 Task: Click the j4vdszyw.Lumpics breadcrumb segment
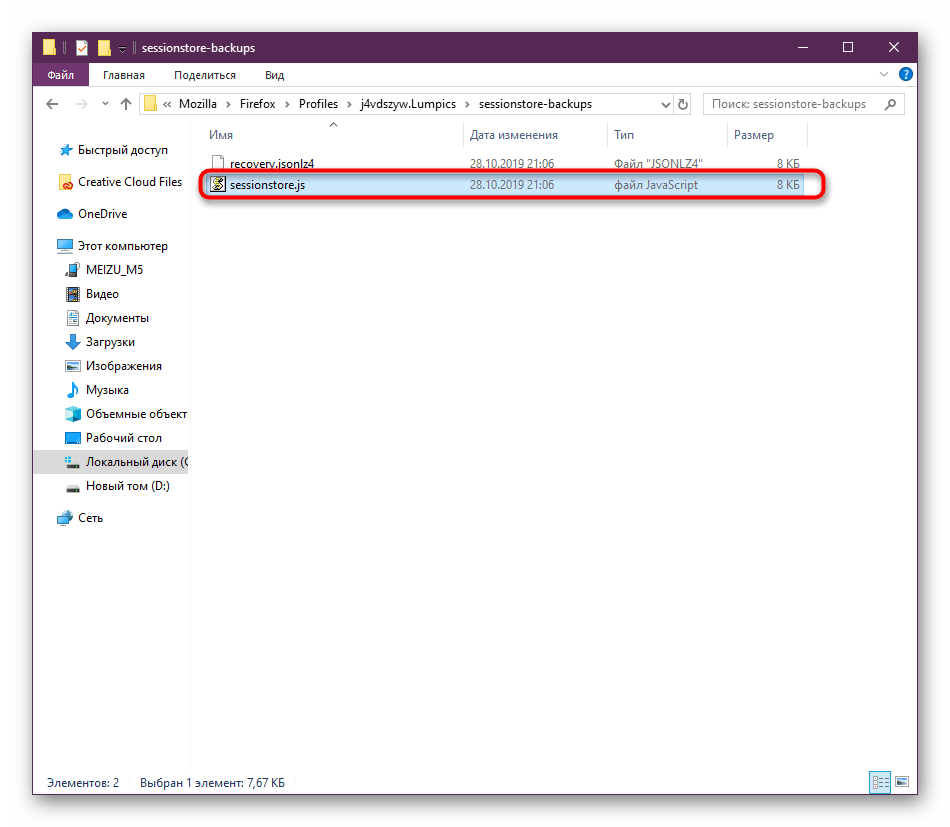coord(408,104)
